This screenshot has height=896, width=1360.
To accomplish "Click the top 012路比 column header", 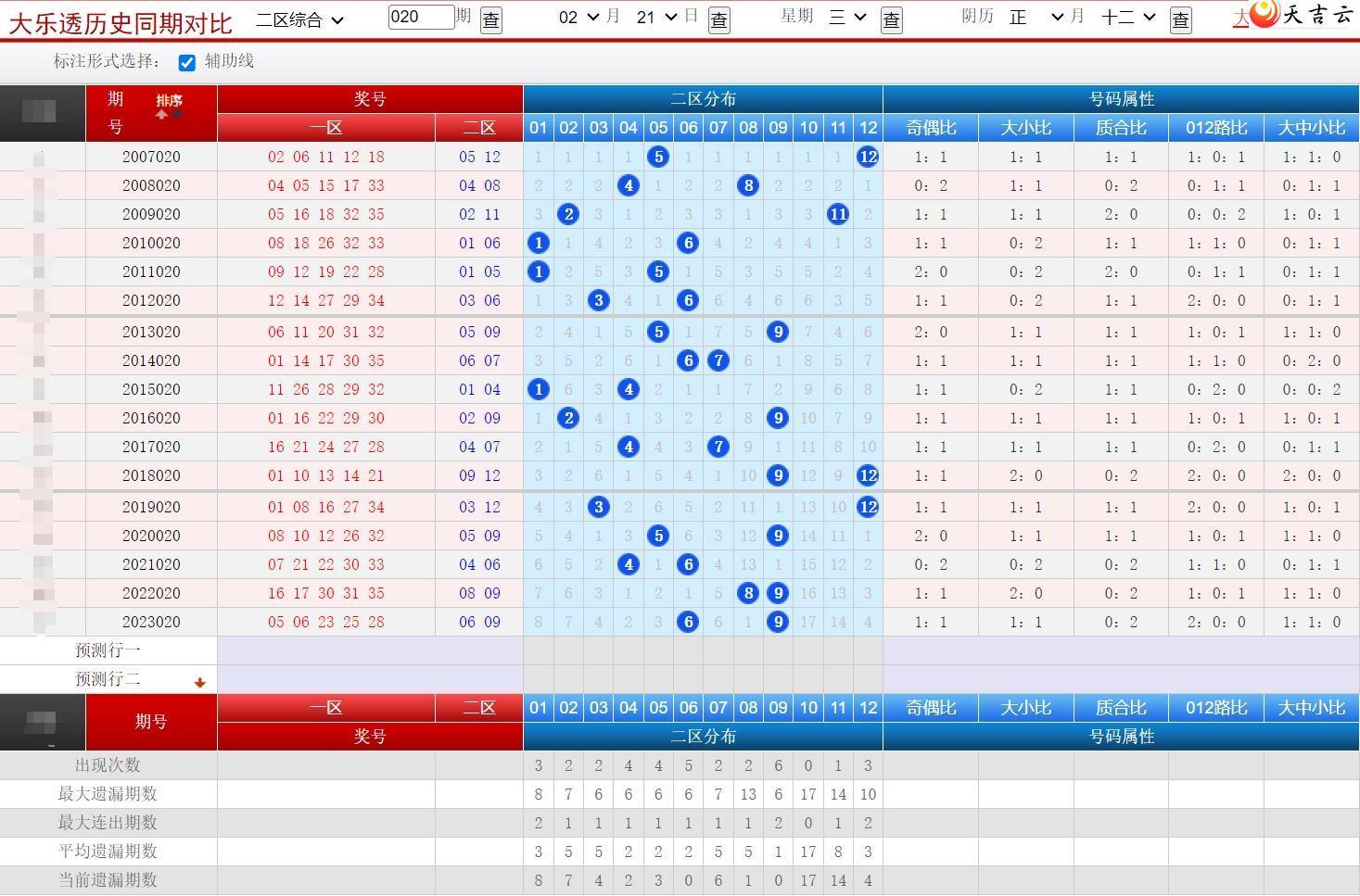I will point(1216,128).
